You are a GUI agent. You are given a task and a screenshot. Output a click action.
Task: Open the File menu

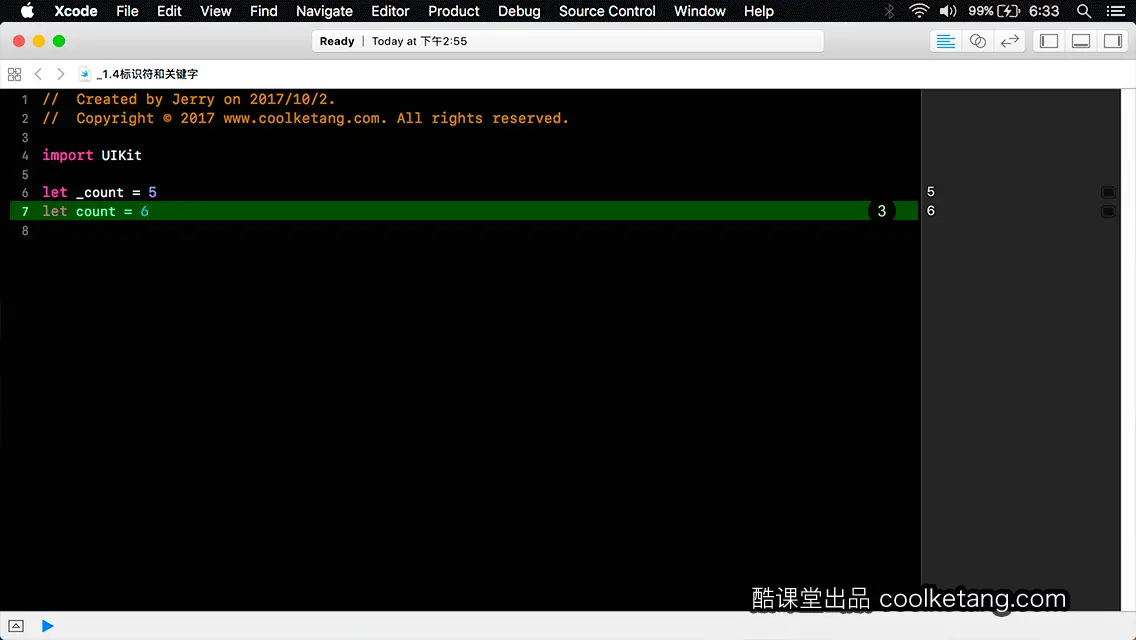point(128,11)
